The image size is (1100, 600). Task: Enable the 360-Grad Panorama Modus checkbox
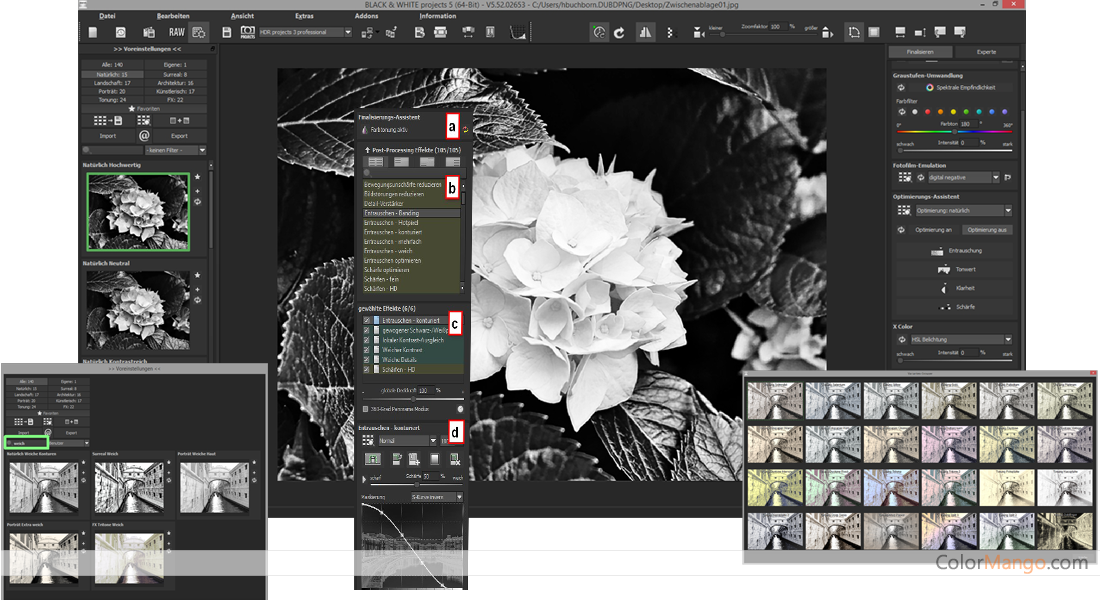pos(365,408)
